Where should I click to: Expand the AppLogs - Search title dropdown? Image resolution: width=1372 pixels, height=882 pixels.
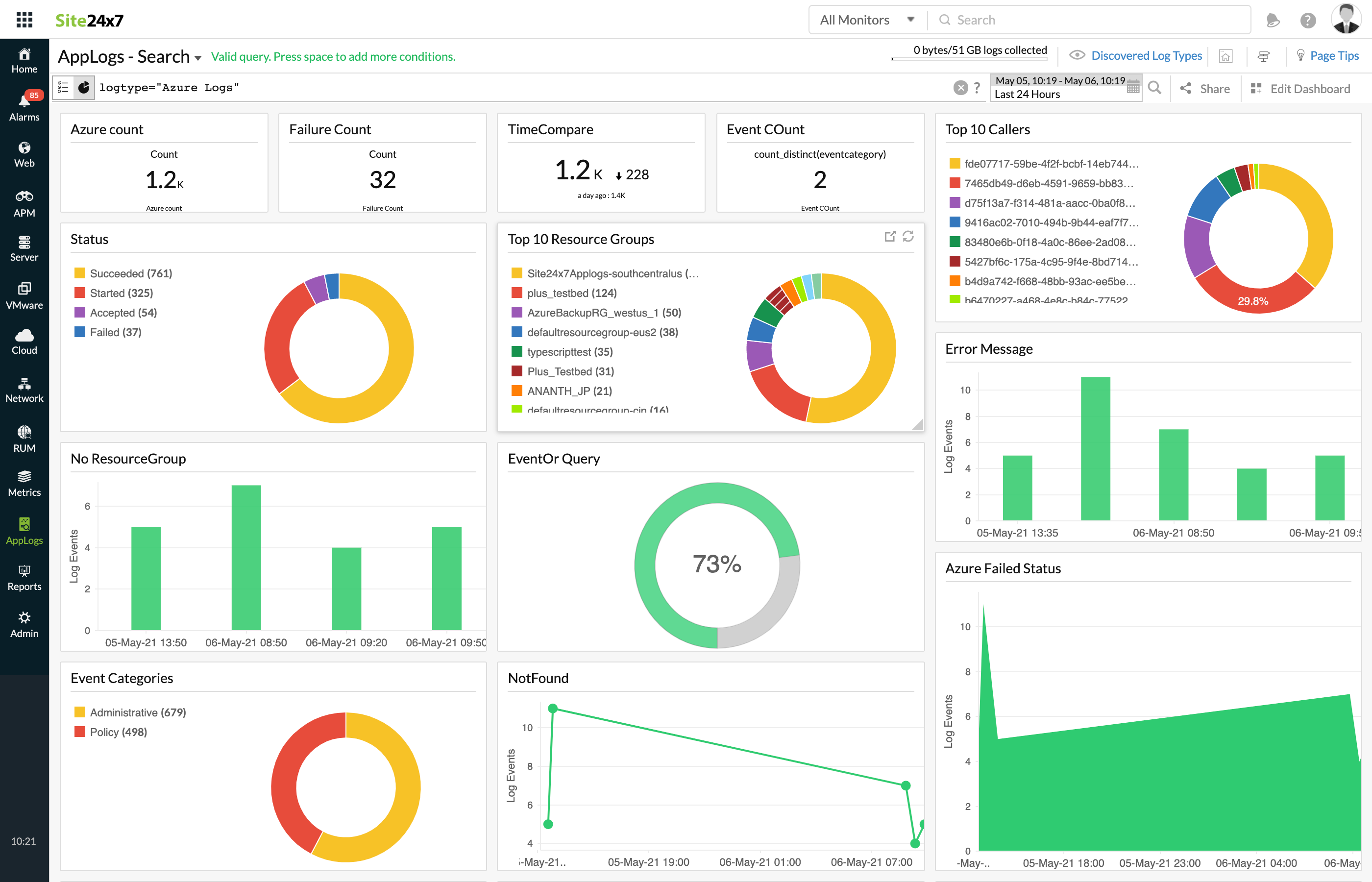pos(198,57)
